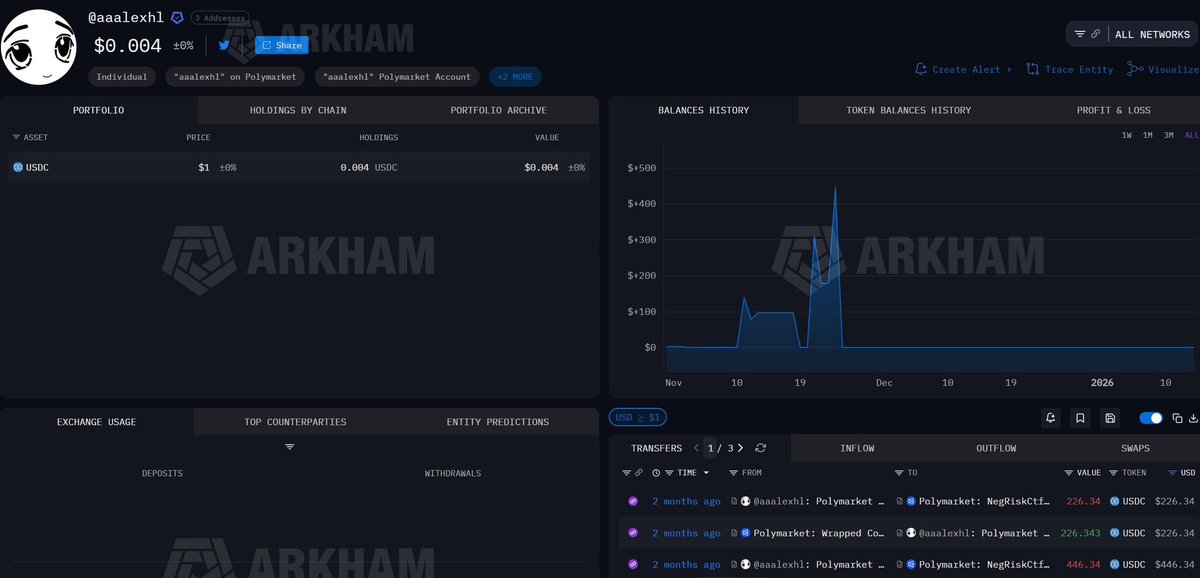Viewport: 1200px width, 578px height.
Task: Click the alert bell icon above transfers
Action: coord(1051,418)
